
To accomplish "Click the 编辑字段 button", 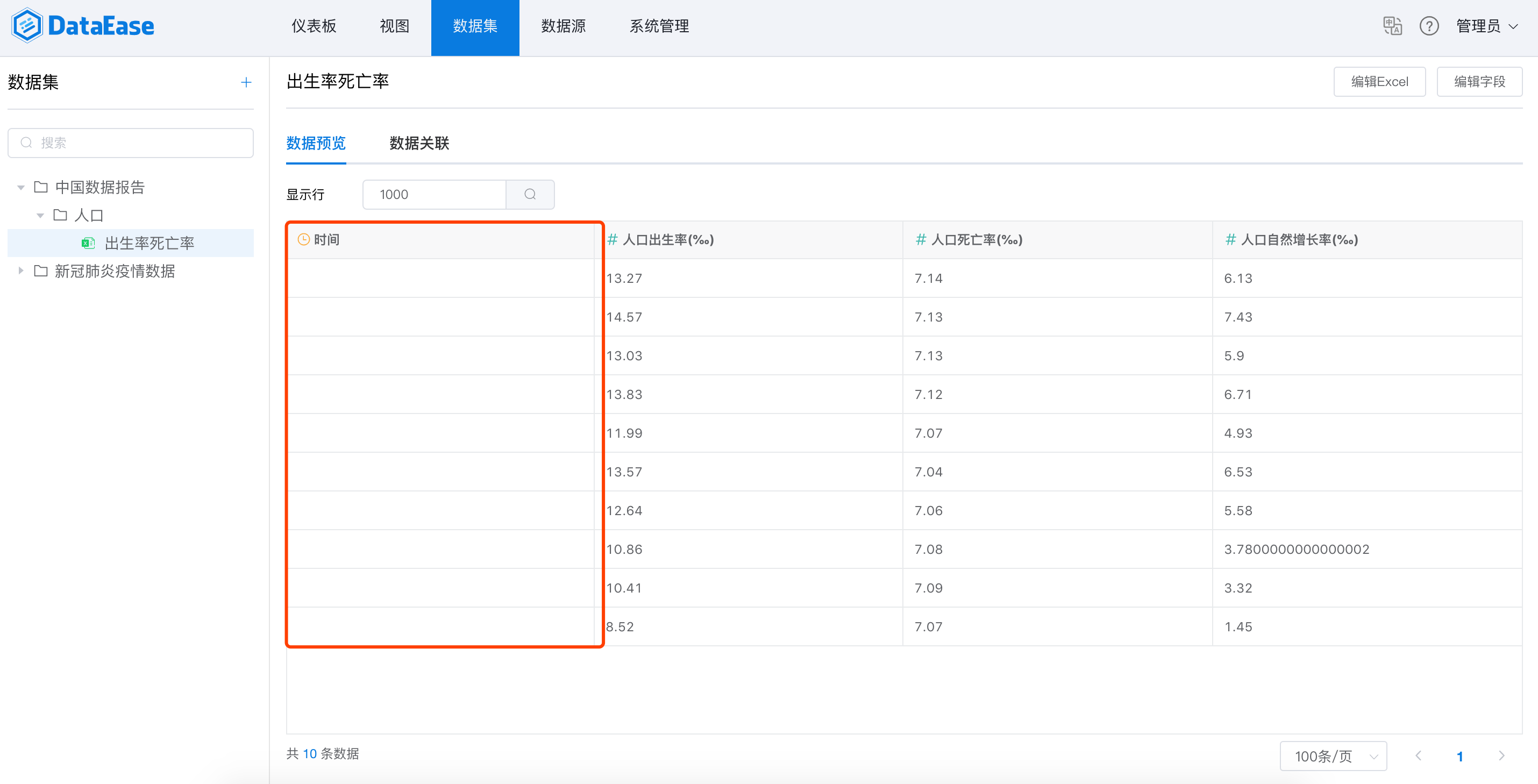I will click(x=1479, y=82).
